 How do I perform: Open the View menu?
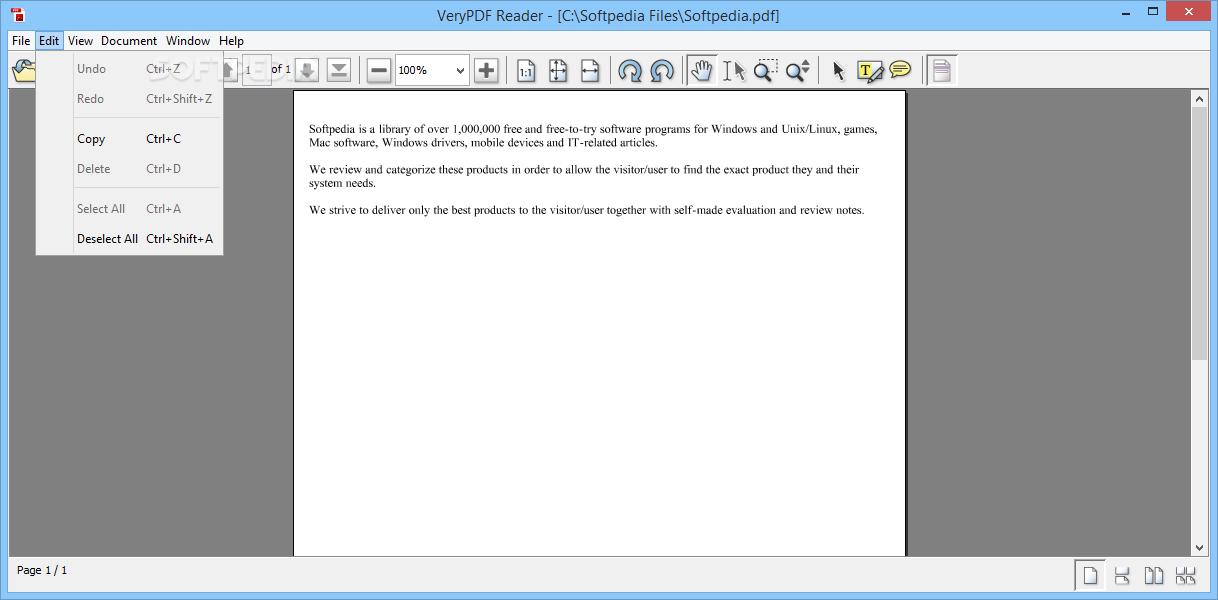click(x=80, y=41)
